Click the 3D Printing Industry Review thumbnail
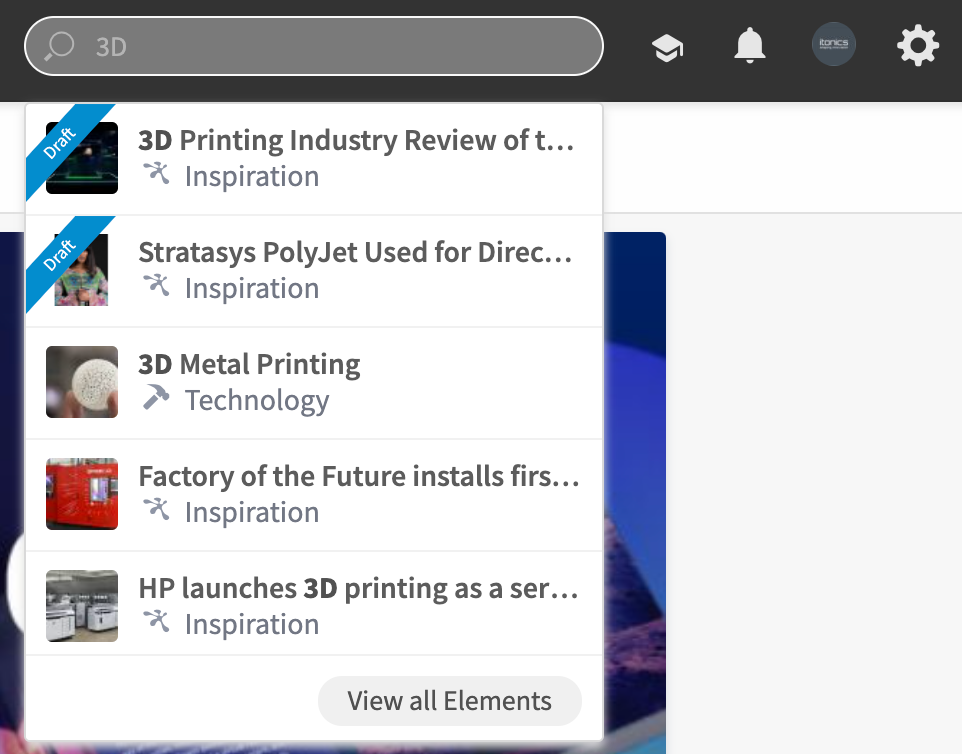This screenshot has height=754, width=962. point(82,158)
